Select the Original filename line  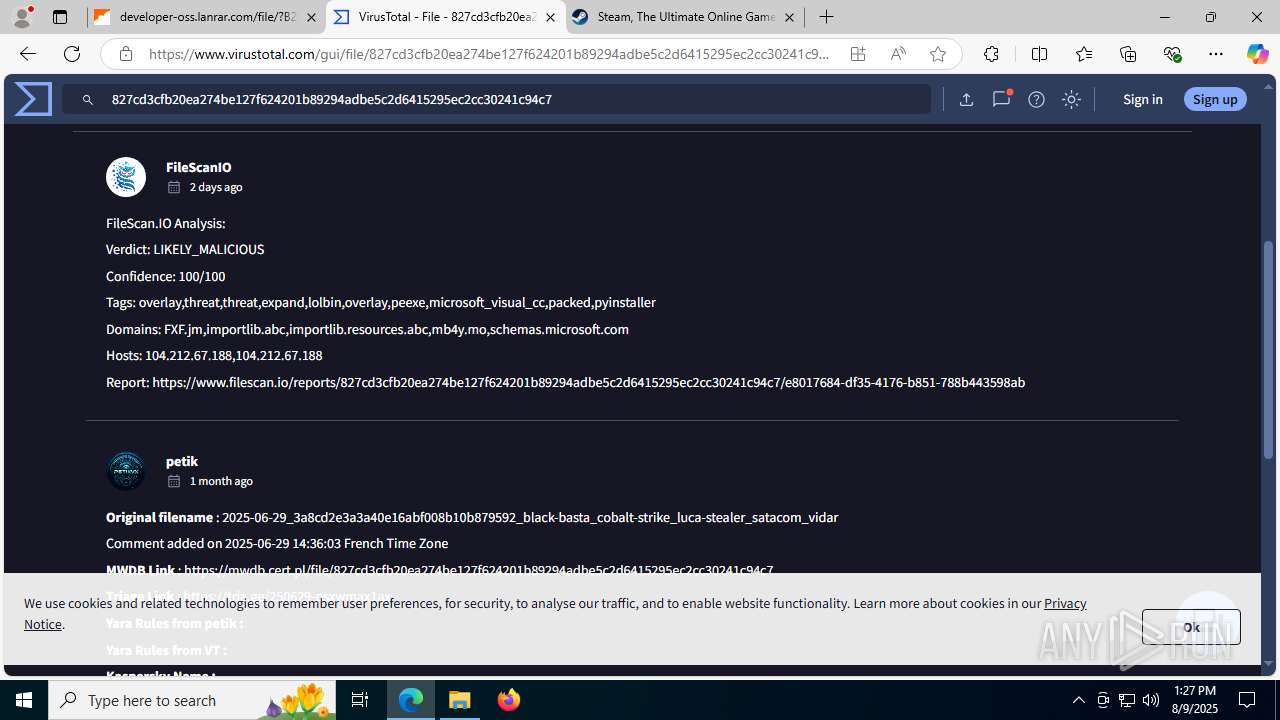pos(472,517)
